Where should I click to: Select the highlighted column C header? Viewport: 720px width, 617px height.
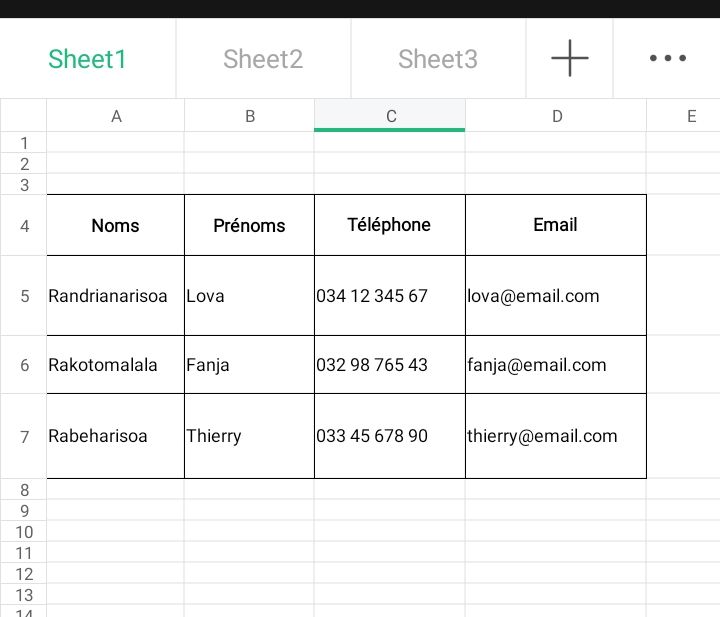coord(390,116)
